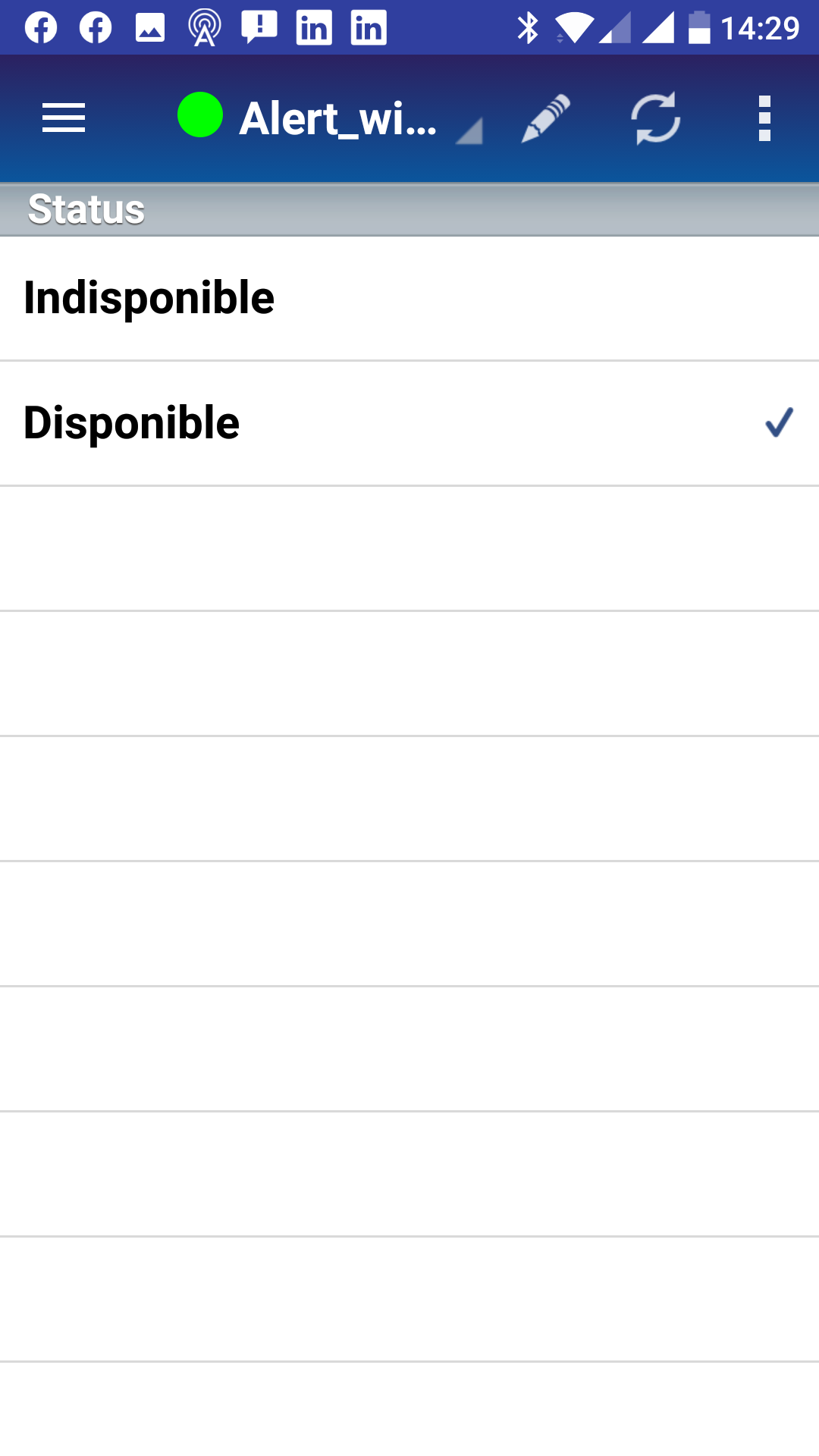
Task: Tap the first Facebook notification icon
Action: point(41,29)
